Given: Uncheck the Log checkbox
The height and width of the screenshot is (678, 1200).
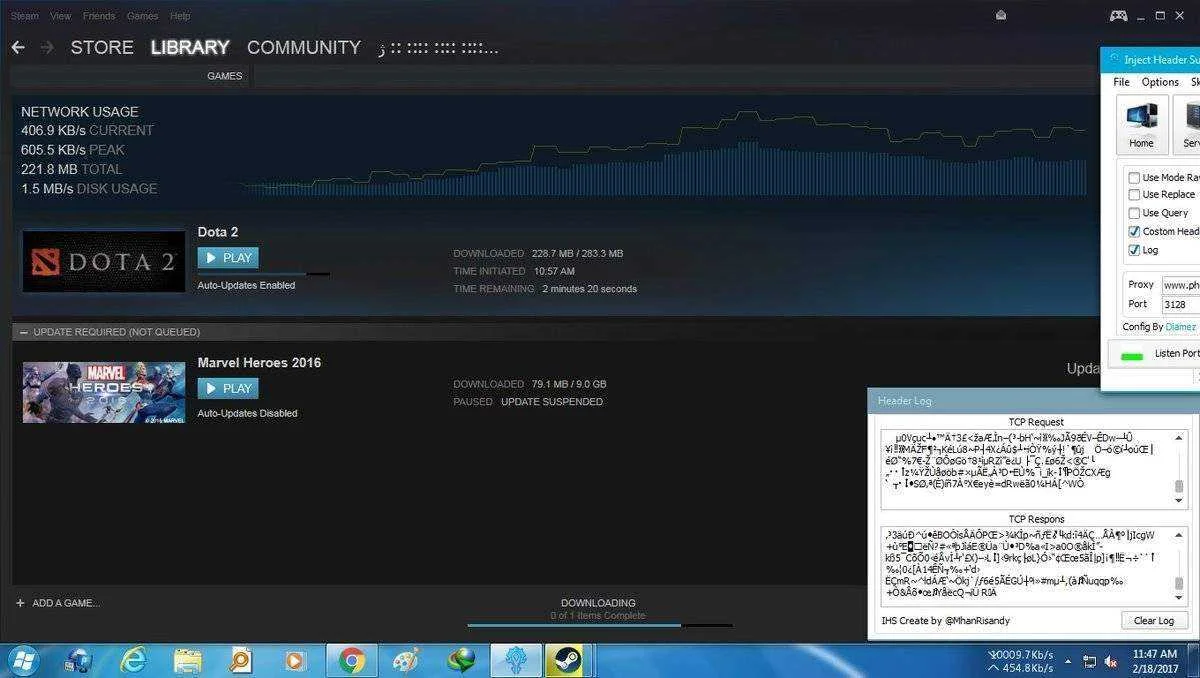Looking at the screenshot, I should 1134,250.
